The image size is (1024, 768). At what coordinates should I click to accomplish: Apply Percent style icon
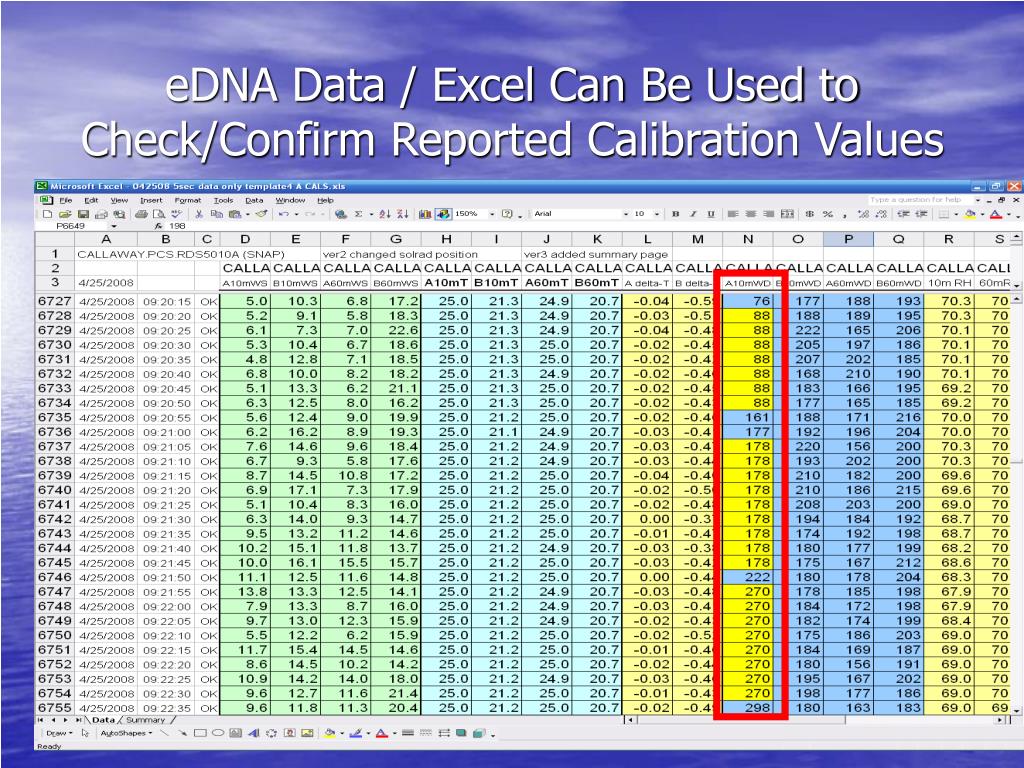[827, 214]
